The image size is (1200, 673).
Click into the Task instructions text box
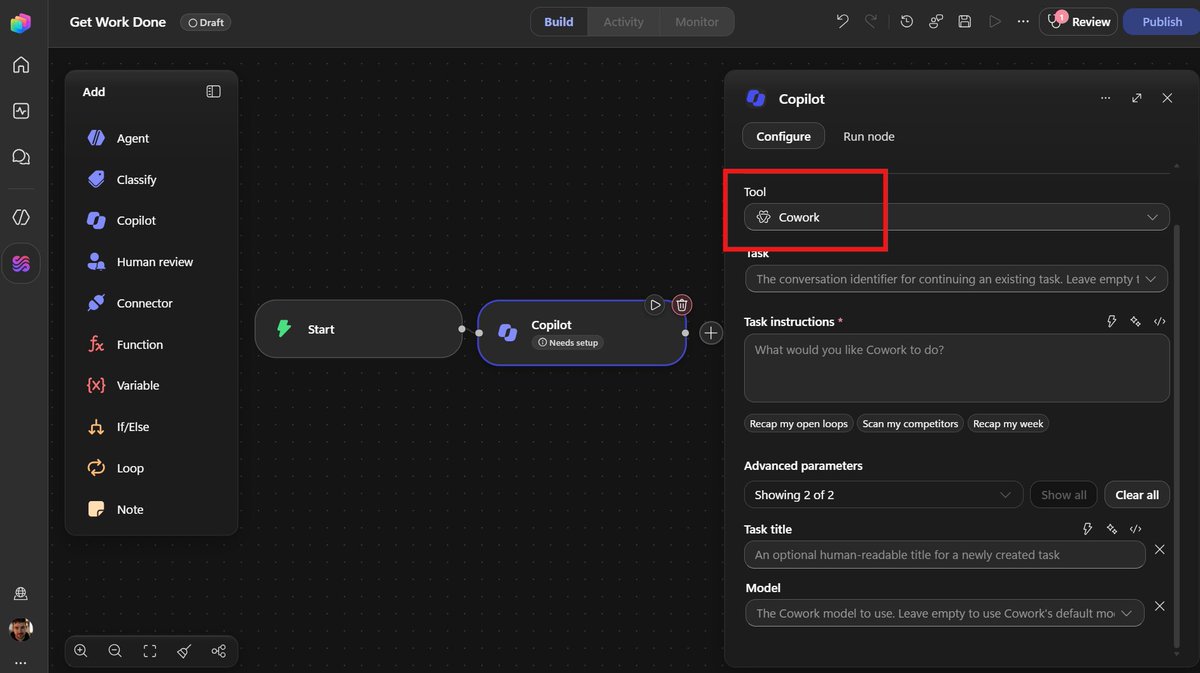(x=957, y=368)
